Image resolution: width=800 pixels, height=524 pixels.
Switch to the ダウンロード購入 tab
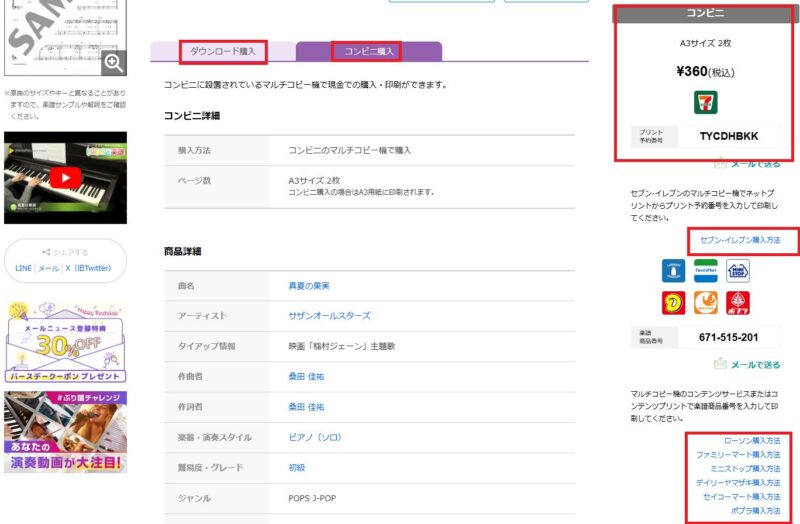click(x=223, y=51)
